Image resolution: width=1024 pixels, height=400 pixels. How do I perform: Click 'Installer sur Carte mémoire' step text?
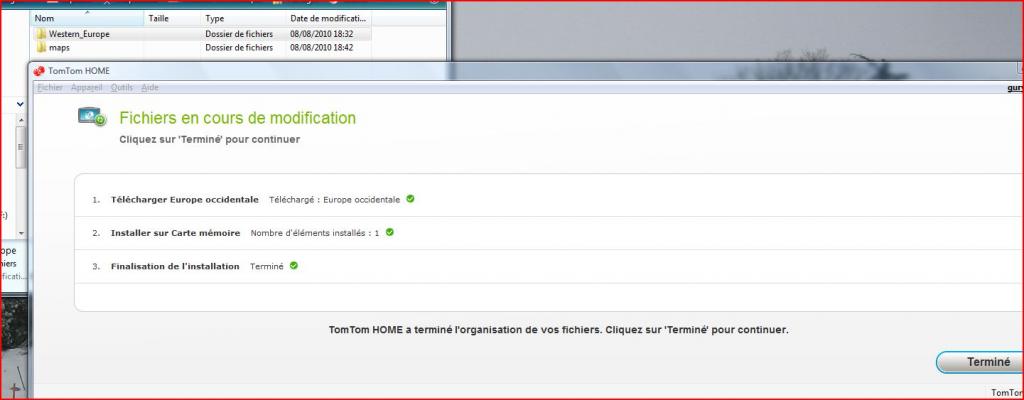click(x=176, y=233)
